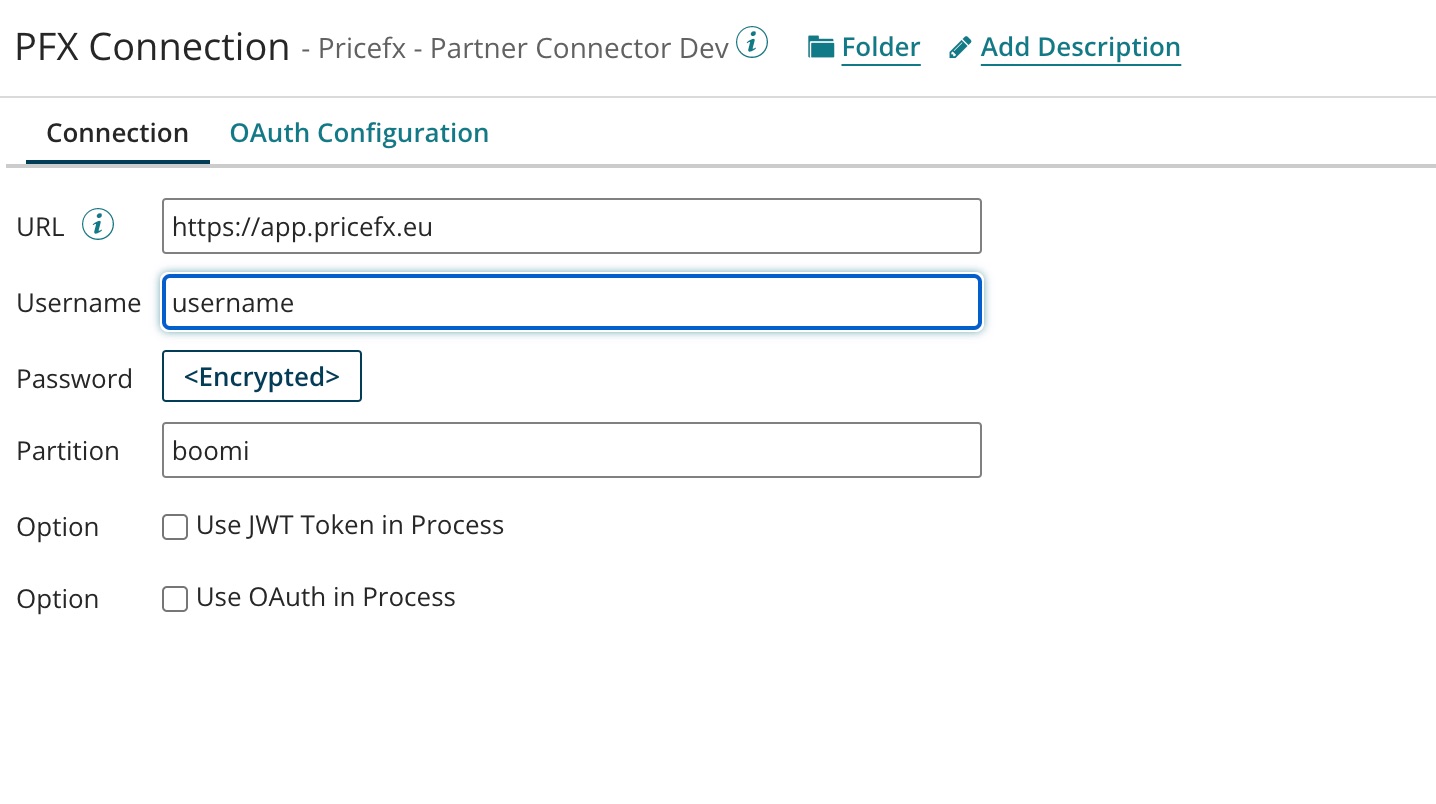The height and width of the screenshot is (804, 1436).
Task: Click the "Use OAuth in Process" label text
Action: click(326, 597)
